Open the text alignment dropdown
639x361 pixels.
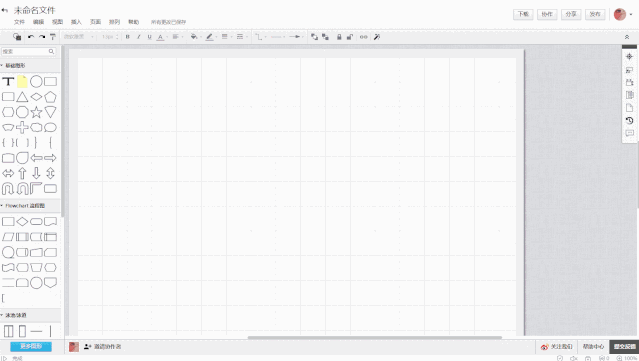[177, 37]
